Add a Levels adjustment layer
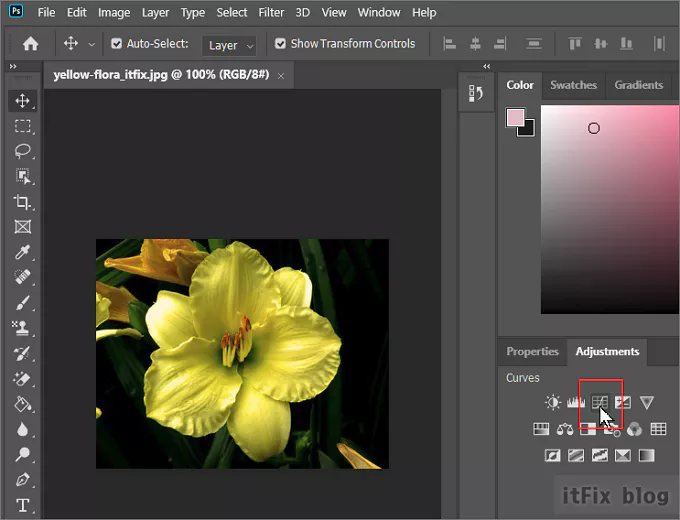This screenshot has width=680, height=520. (x=576, y=403)
